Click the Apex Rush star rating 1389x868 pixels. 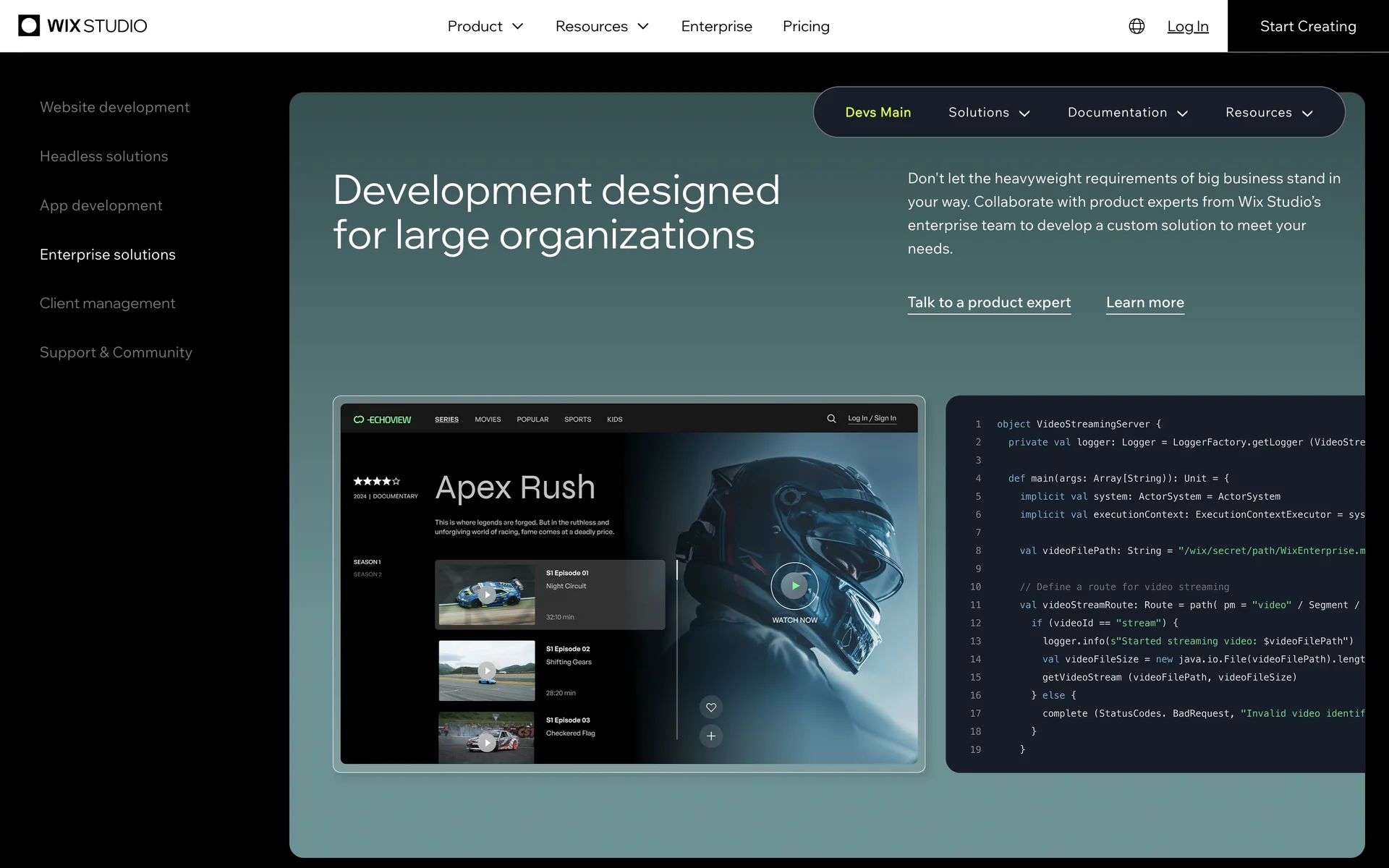(376, 481)
